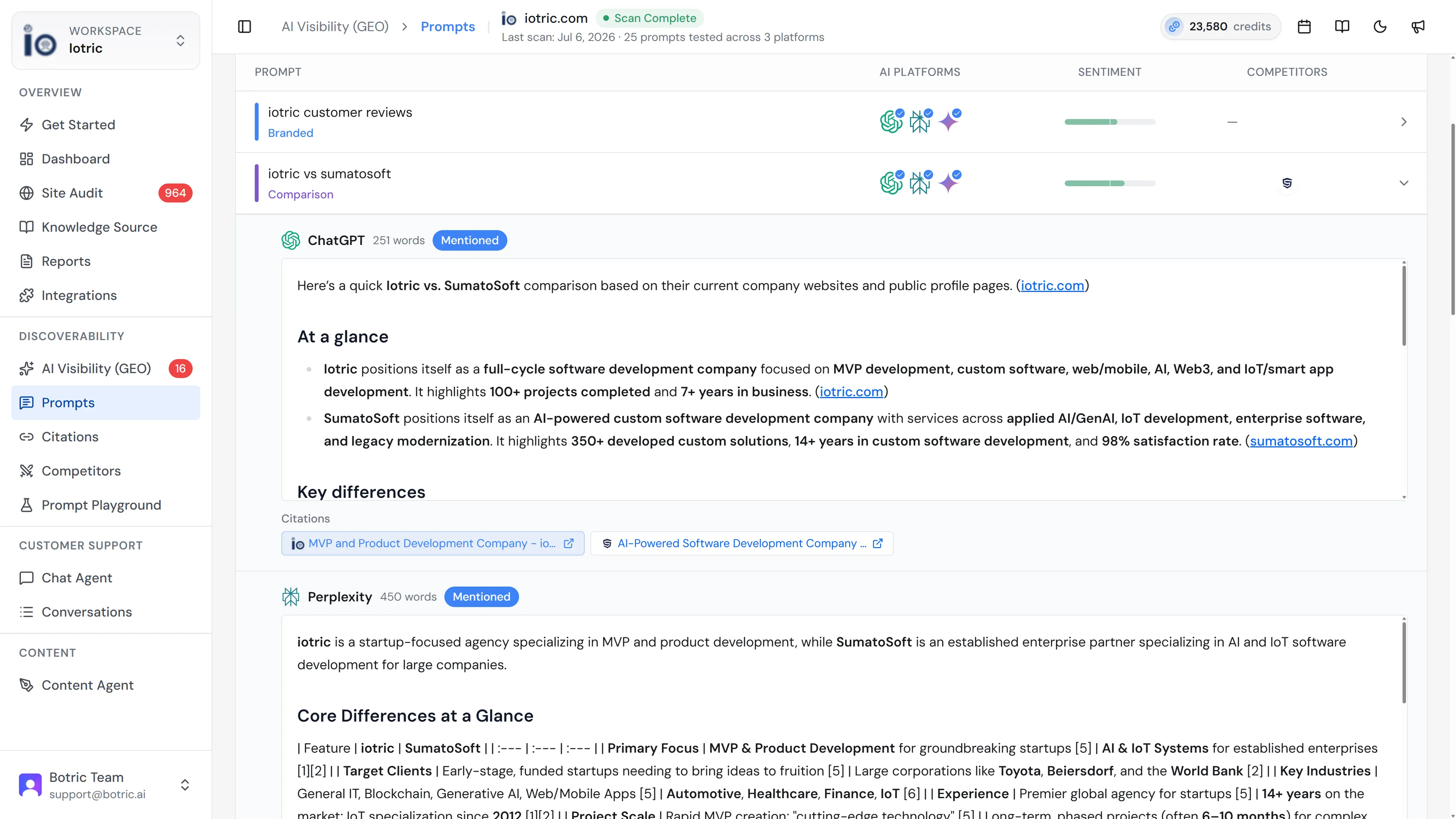Open Get Started in sidebar
Screen dimensions: 1456x819
106,125
